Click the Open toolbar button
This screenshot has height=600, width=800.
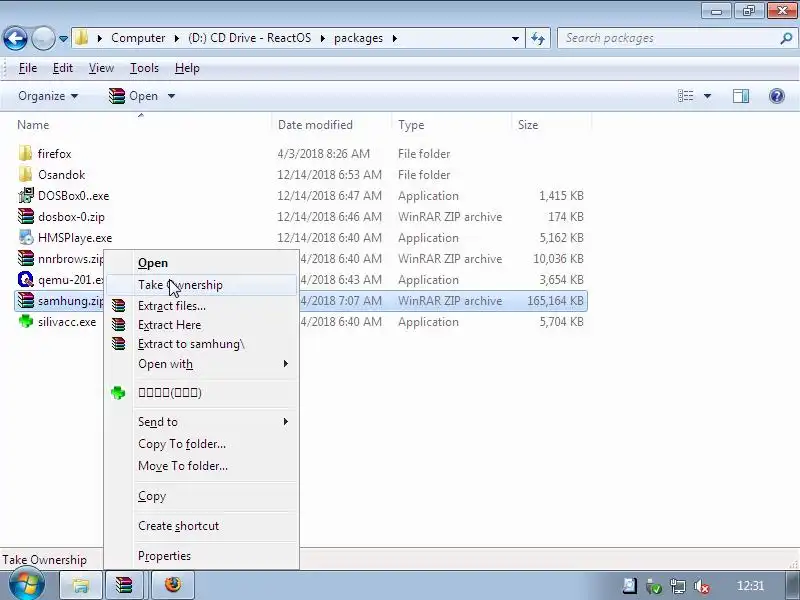coord(134,96)
